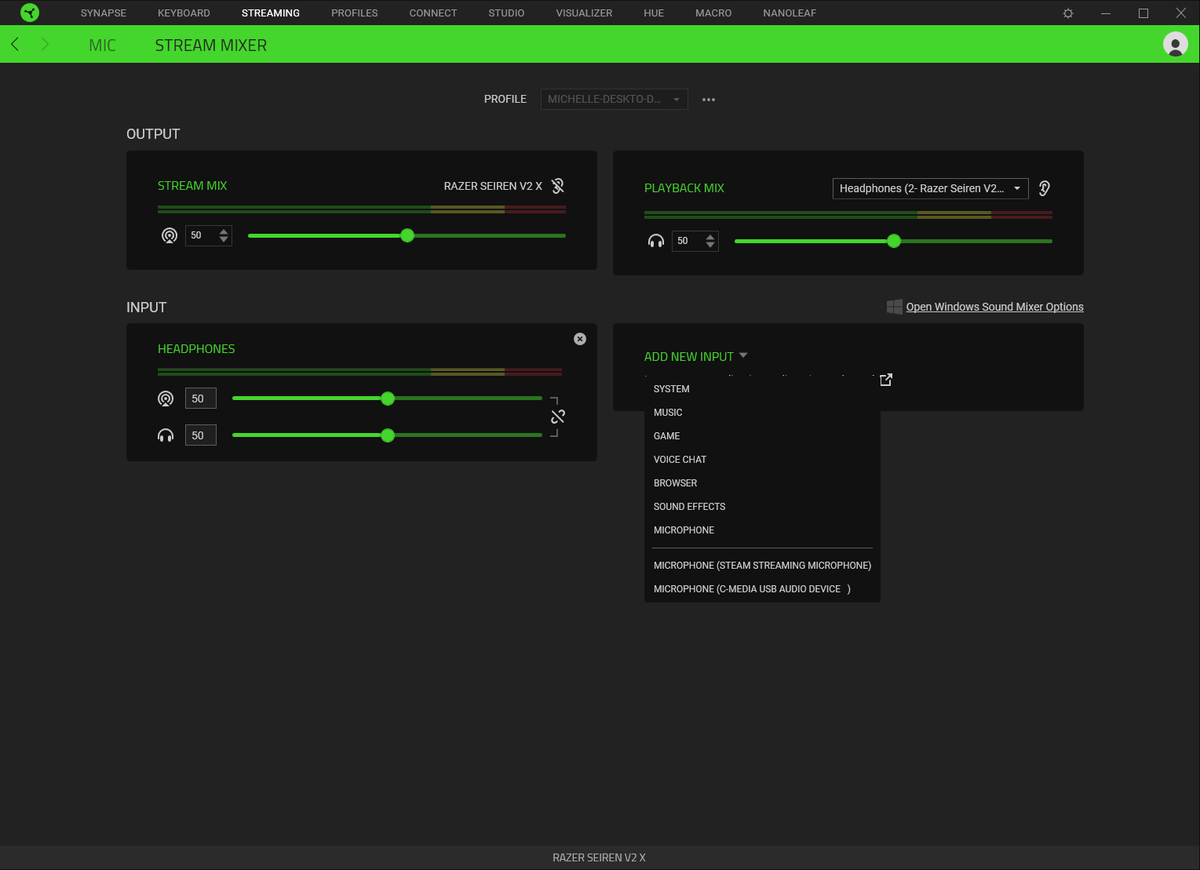Switch to the Macro tab
The image size is (1200, 870).
tap(714, 13)
